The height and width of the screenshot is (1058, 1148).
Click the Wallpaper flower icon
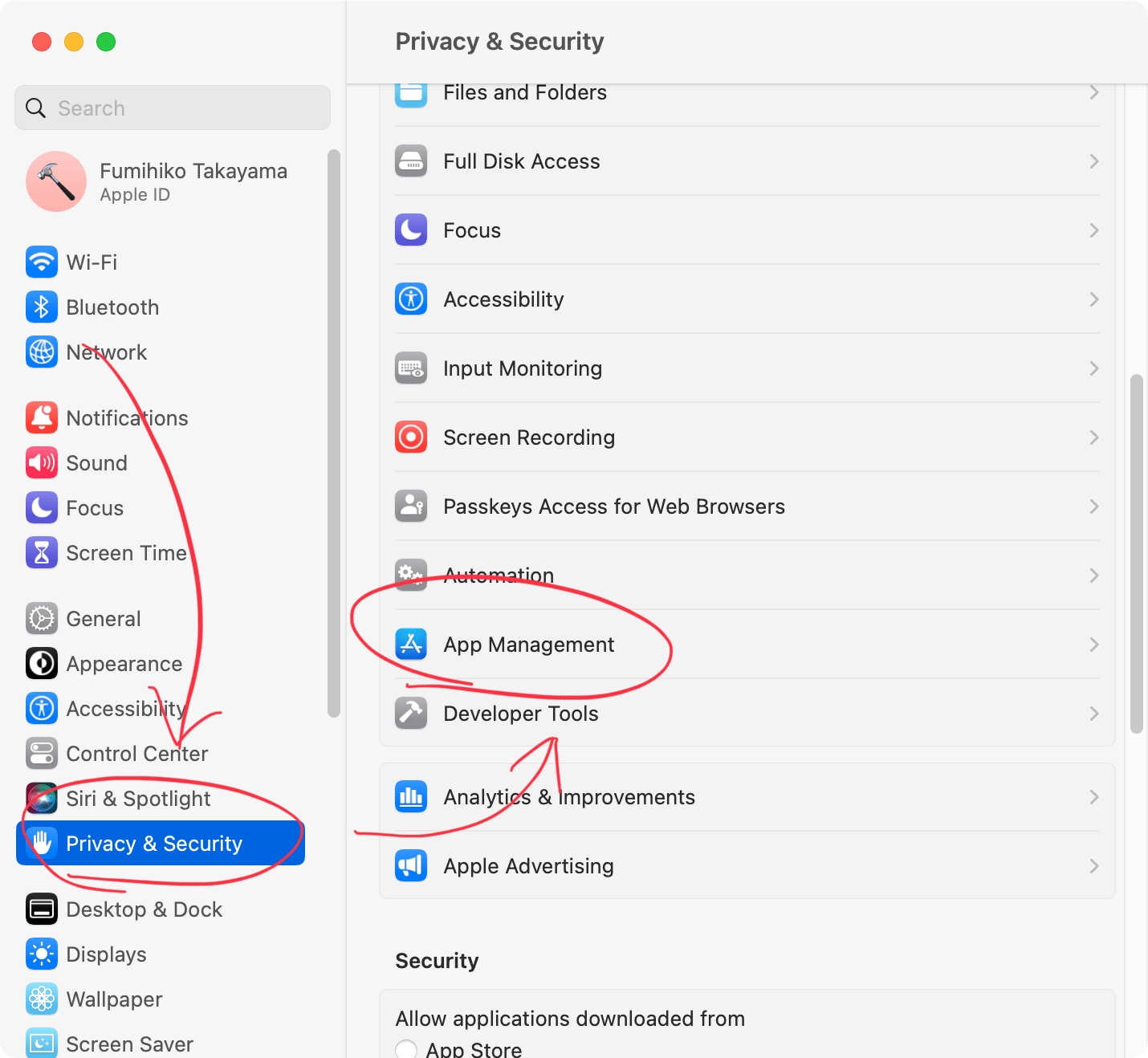click(42, 999)
